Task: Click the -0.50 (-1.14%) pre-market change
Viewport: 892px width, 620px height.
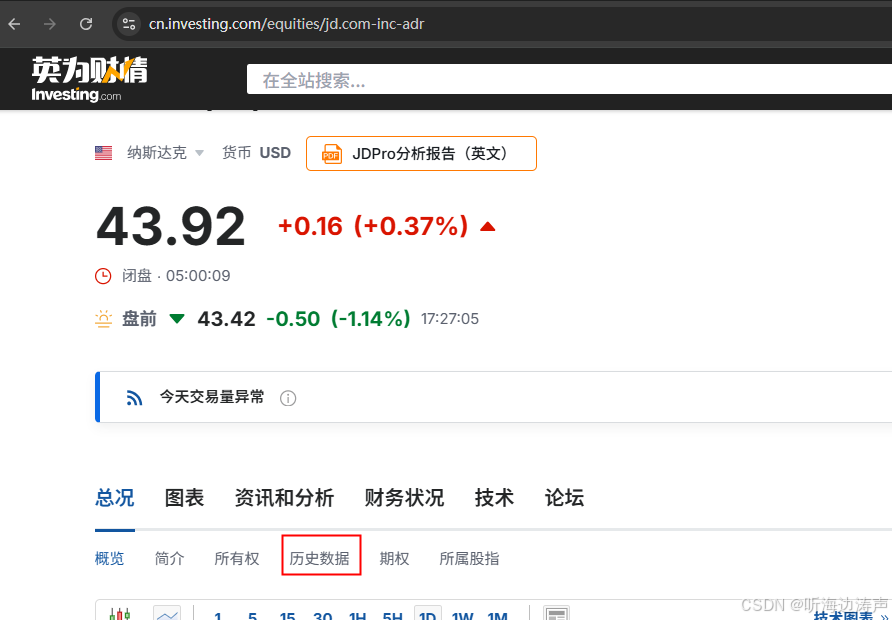Action: point(338,319)
